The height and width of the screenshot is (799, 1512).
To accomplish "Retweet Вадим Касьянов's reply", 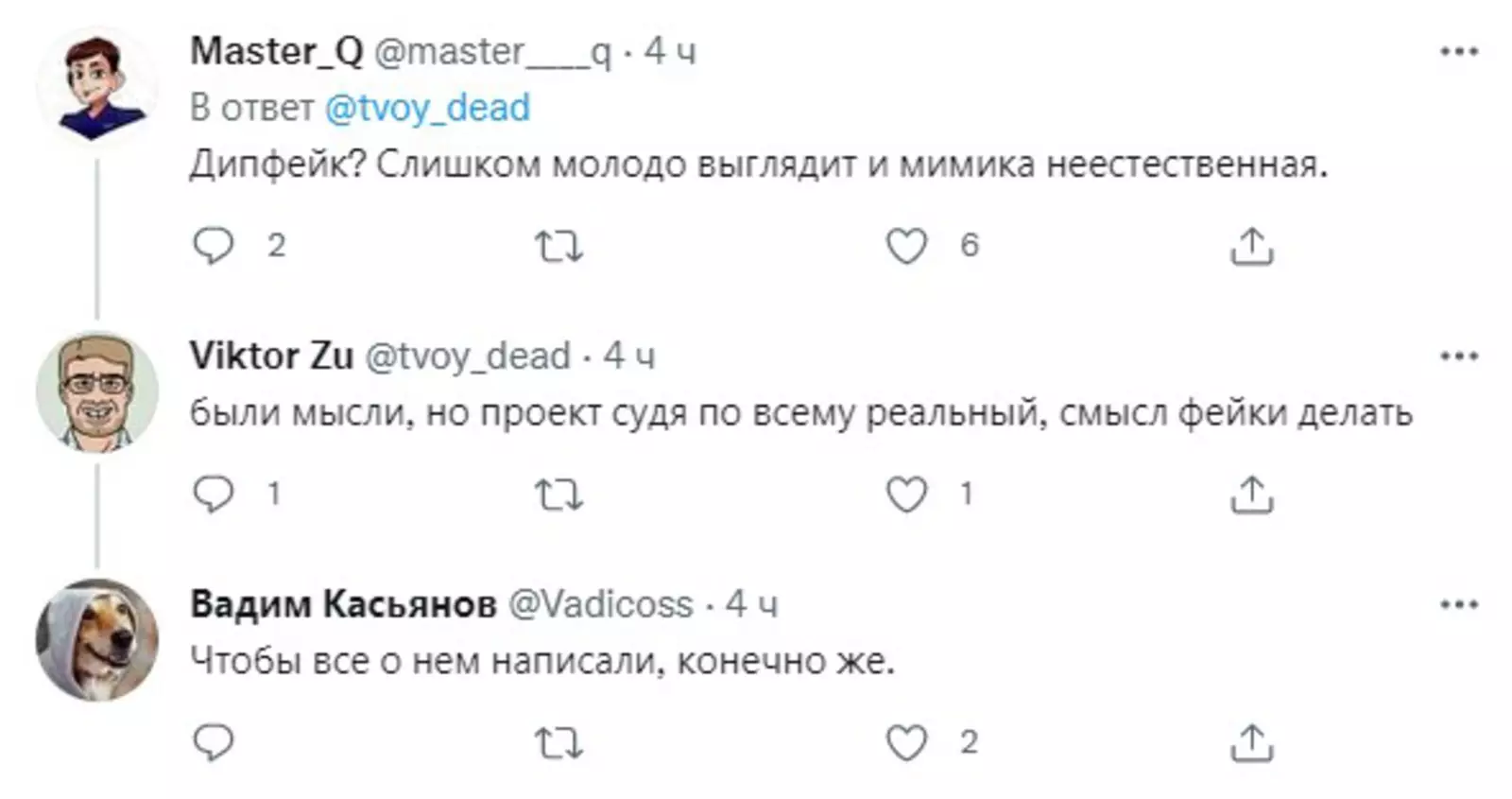I will [558, 743].
